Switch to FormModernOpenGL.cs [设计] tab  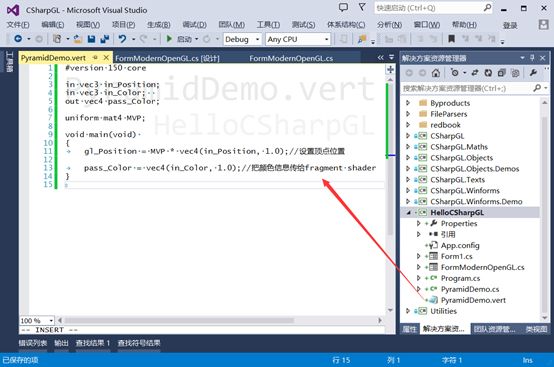click(x=167, y=58)
